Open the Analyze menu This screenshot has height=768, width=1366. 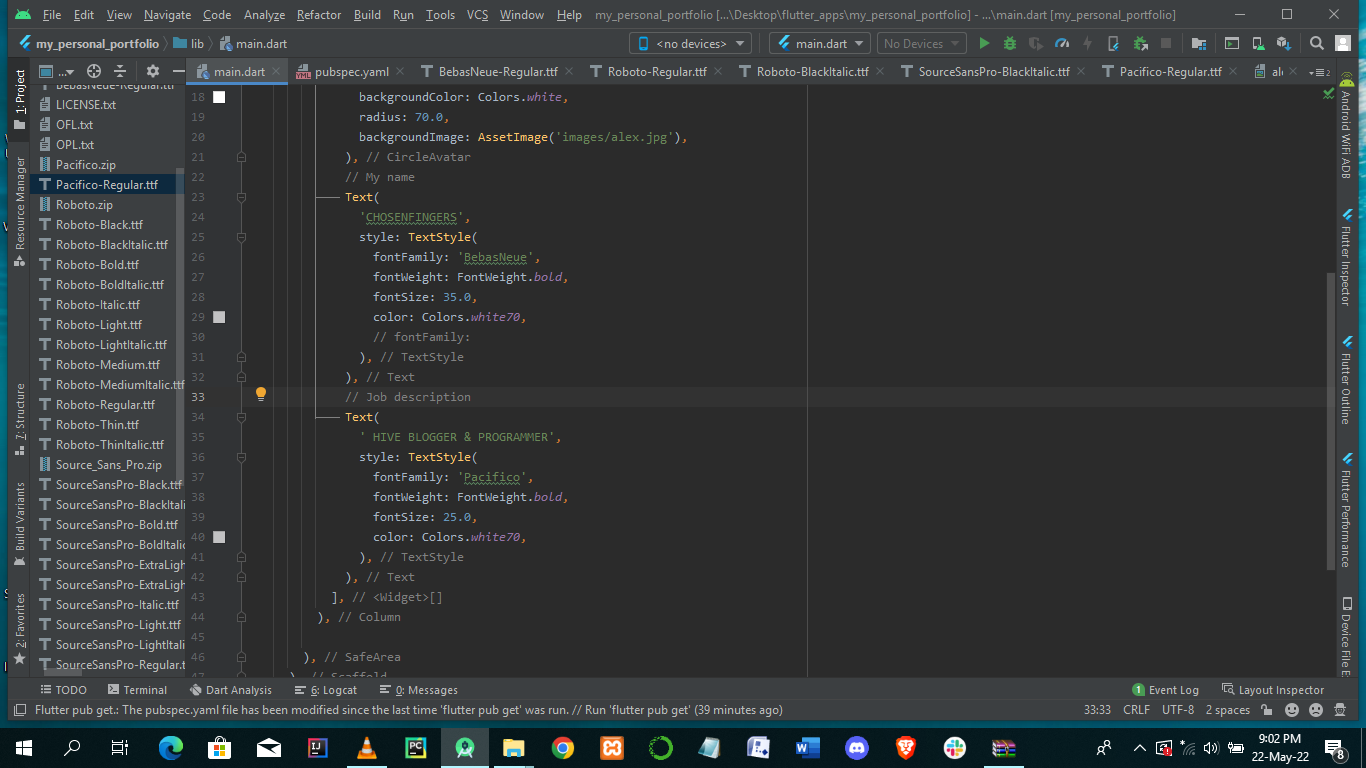[x=264, y=15]
